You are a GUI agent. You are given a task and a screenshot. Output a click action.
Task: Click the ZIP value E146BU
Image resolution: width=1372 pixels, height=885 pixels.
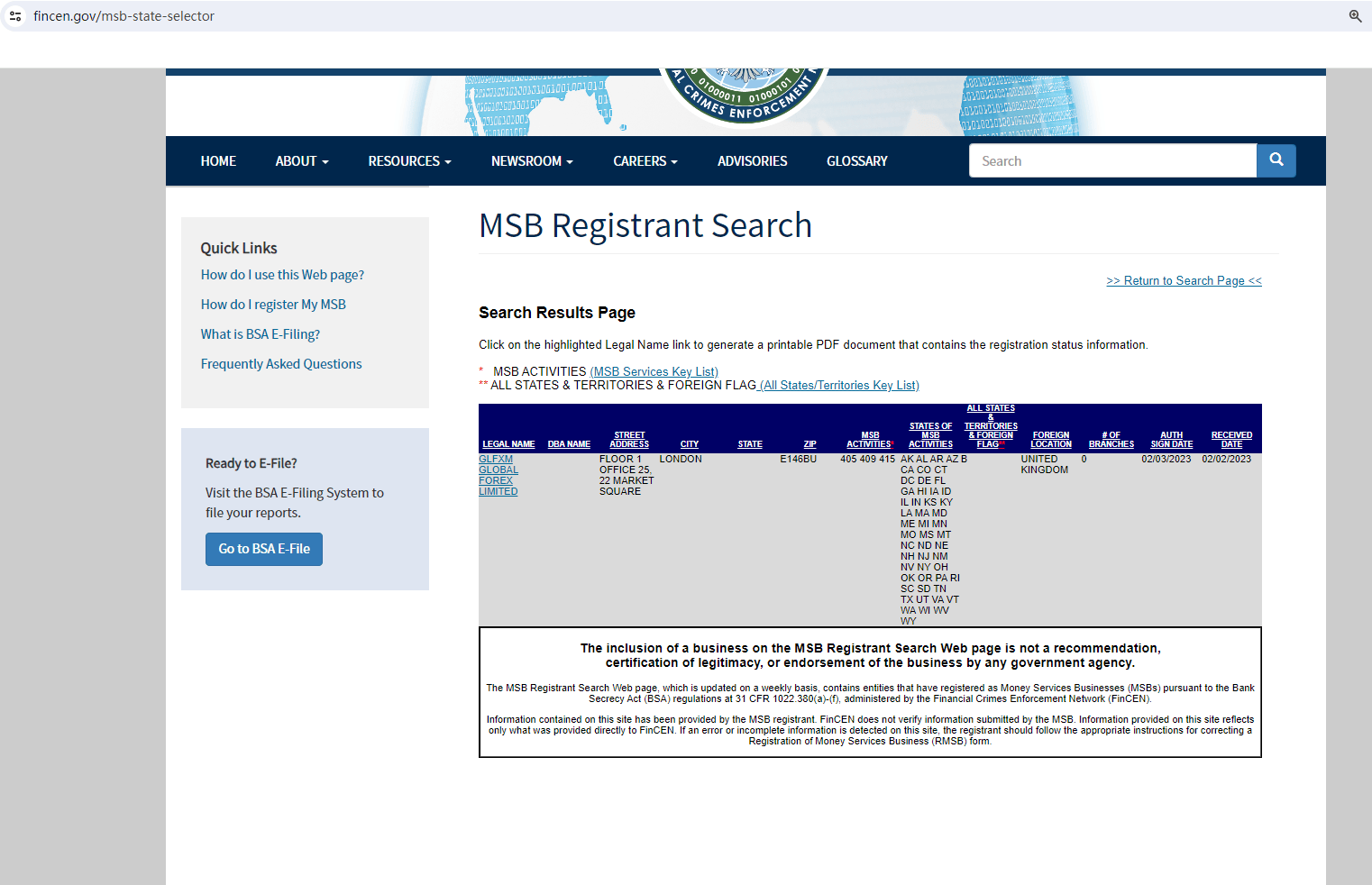click(x=799, y=460)
